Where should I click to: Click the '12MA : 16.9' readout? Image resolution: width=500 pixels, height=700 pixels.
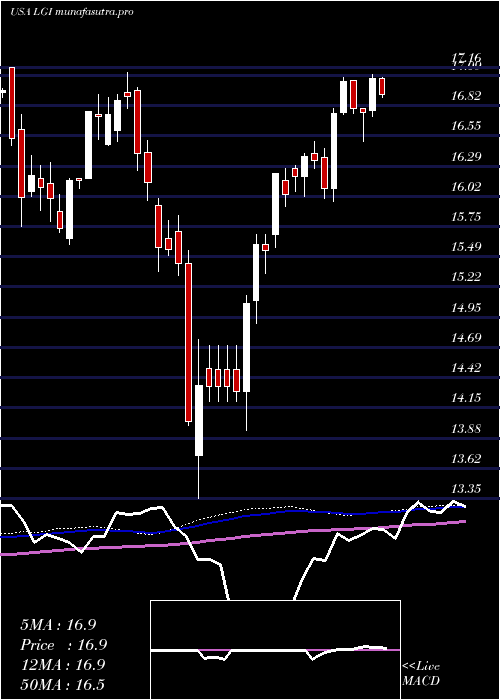tap(62, 665)
